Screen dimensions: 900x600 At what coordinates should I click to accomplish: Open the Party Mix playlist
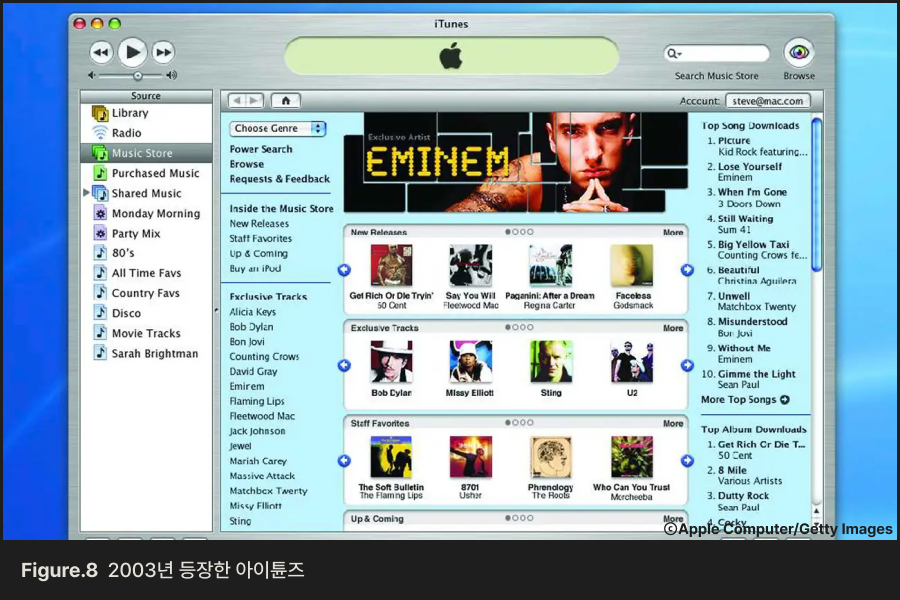(136, 233)
